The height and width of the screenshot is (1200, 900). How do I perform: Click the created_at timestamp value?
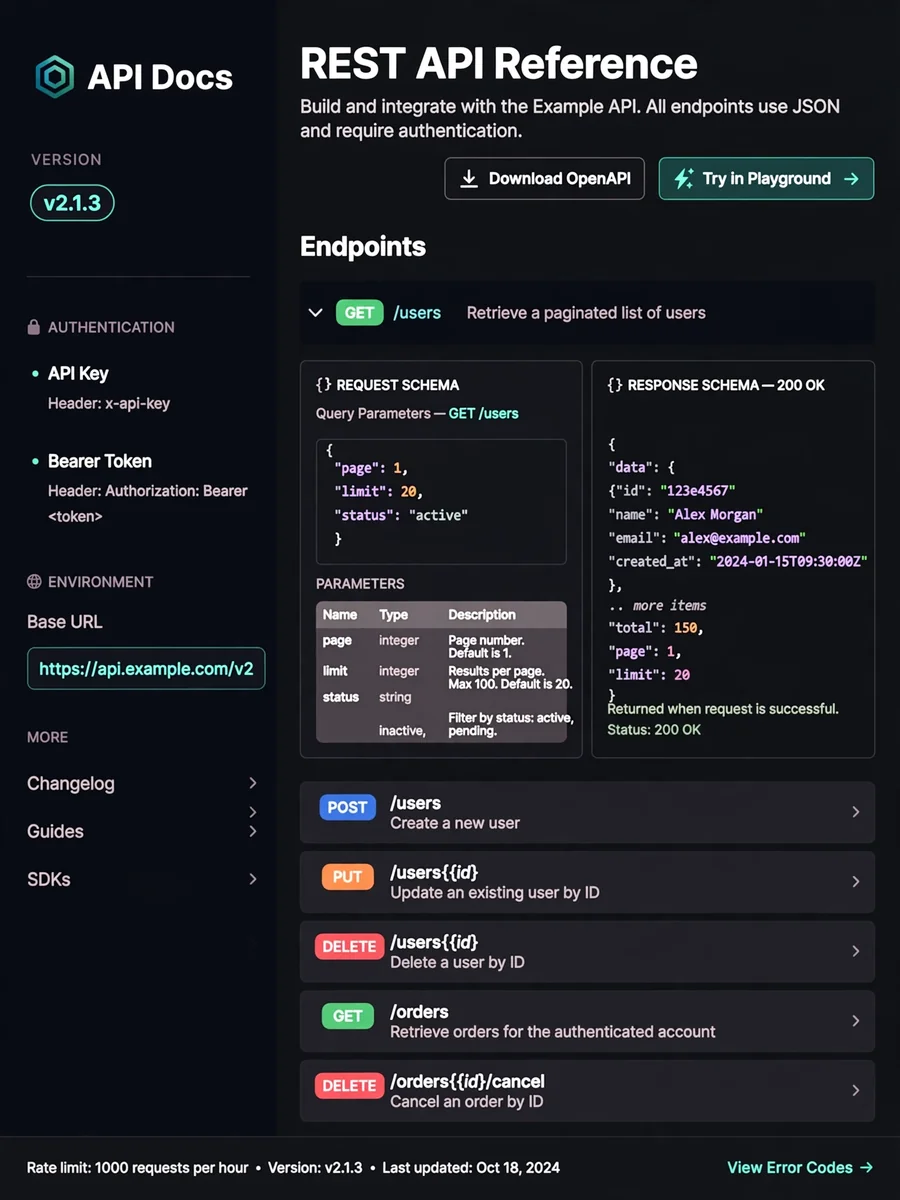[x=789, y=562]
